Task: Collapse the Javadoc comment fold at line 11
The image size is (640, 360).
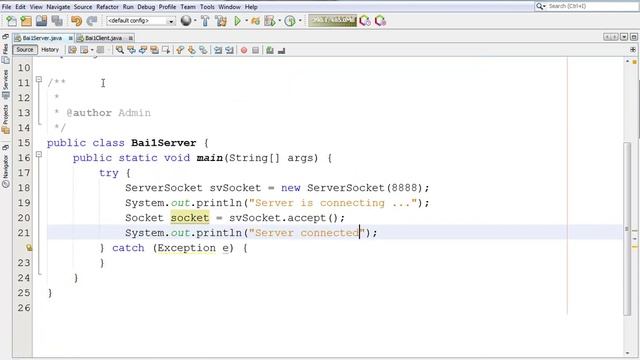Action: click(x=39, y=80)
